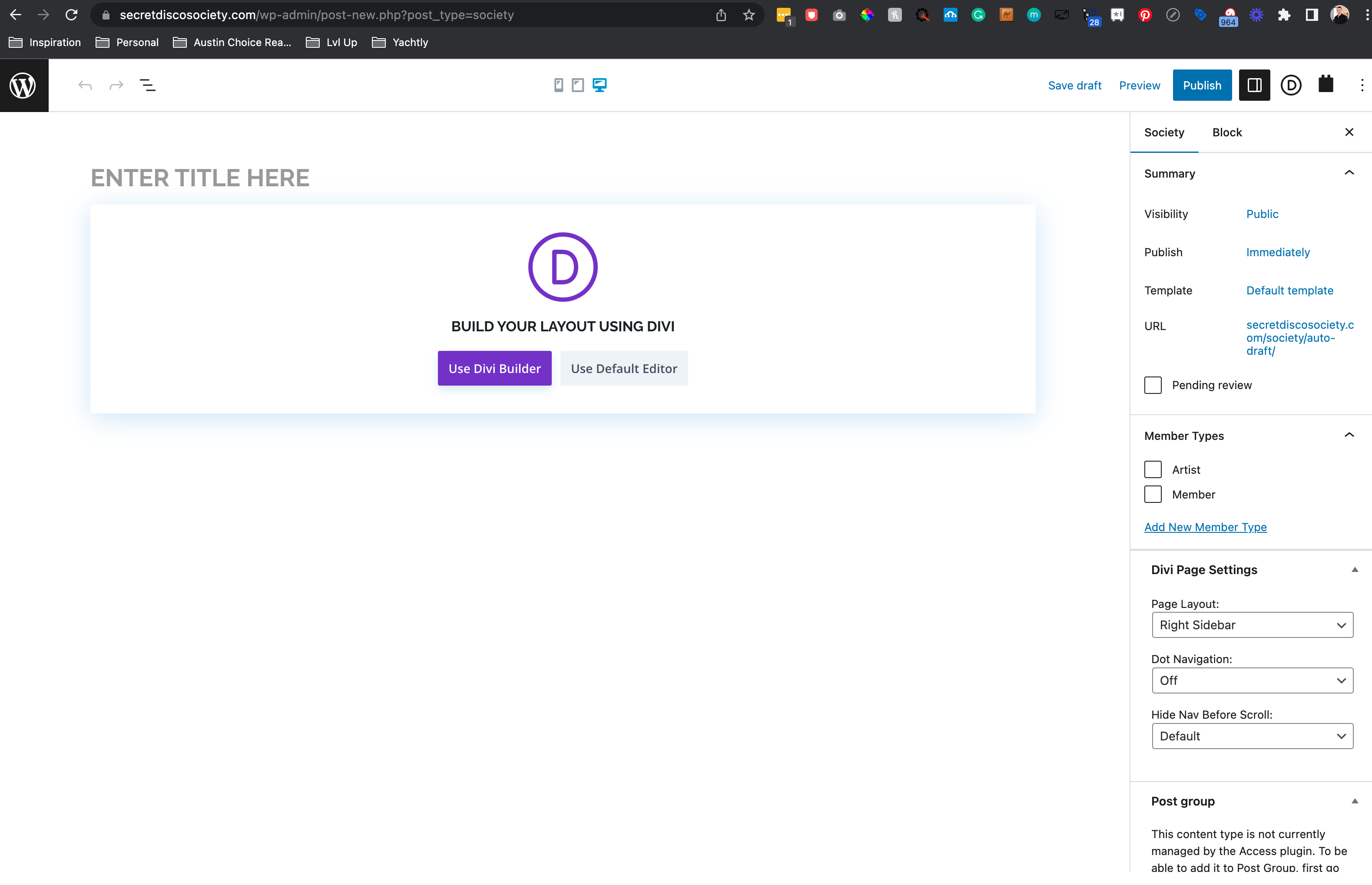The image size is (1372, 885).
Task: Open the Hide Nav Before Scroll dropdown
Action: (1252, 736)
